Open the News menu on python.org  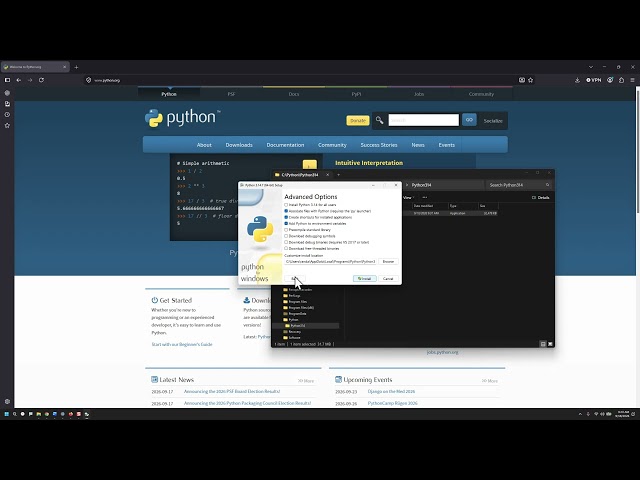pyautogui.click(x=418, y=145)
